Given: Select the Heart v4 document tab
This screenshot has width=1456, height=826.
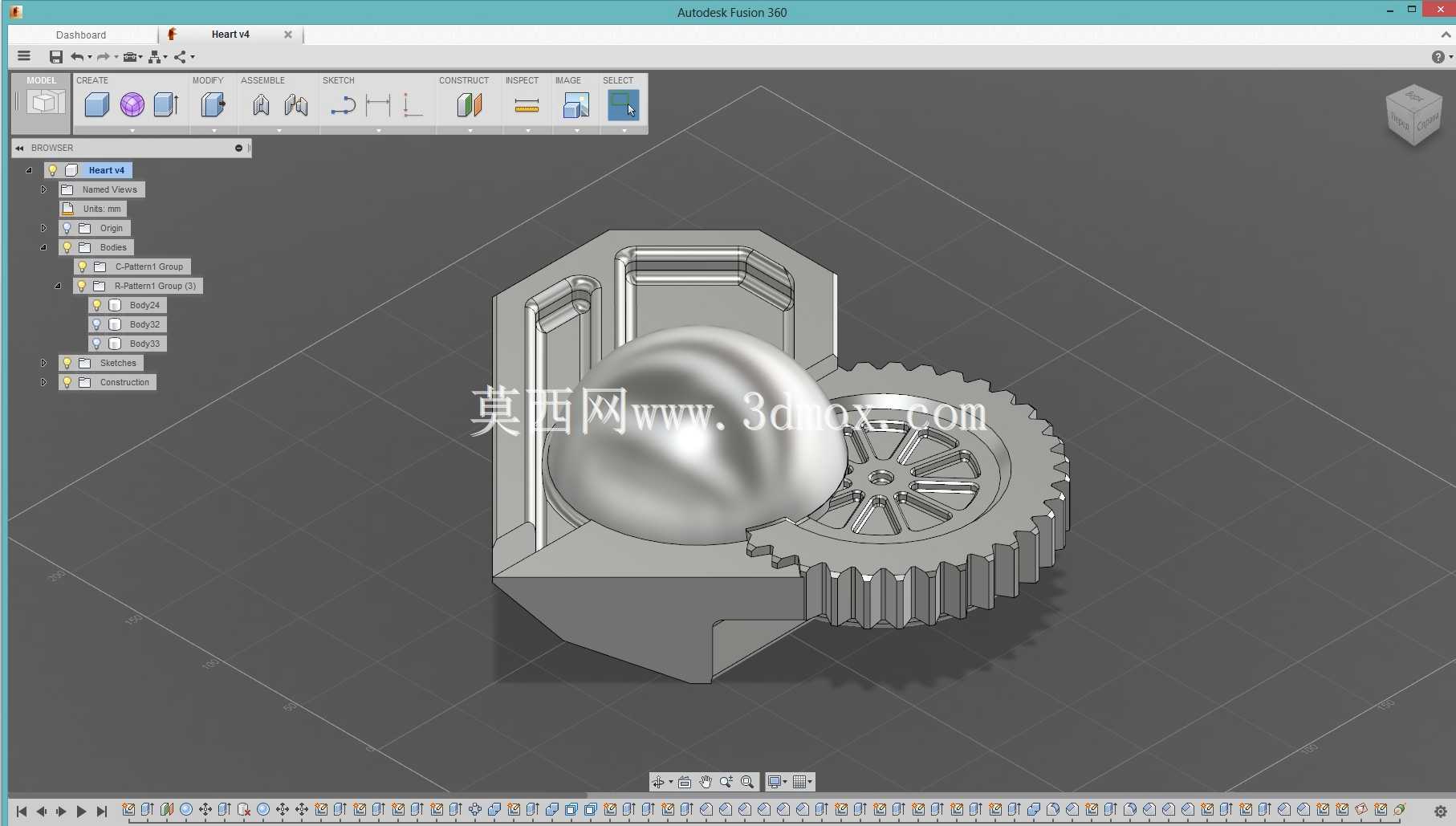Looking at the screenshot, I should (x=230, y=35).
